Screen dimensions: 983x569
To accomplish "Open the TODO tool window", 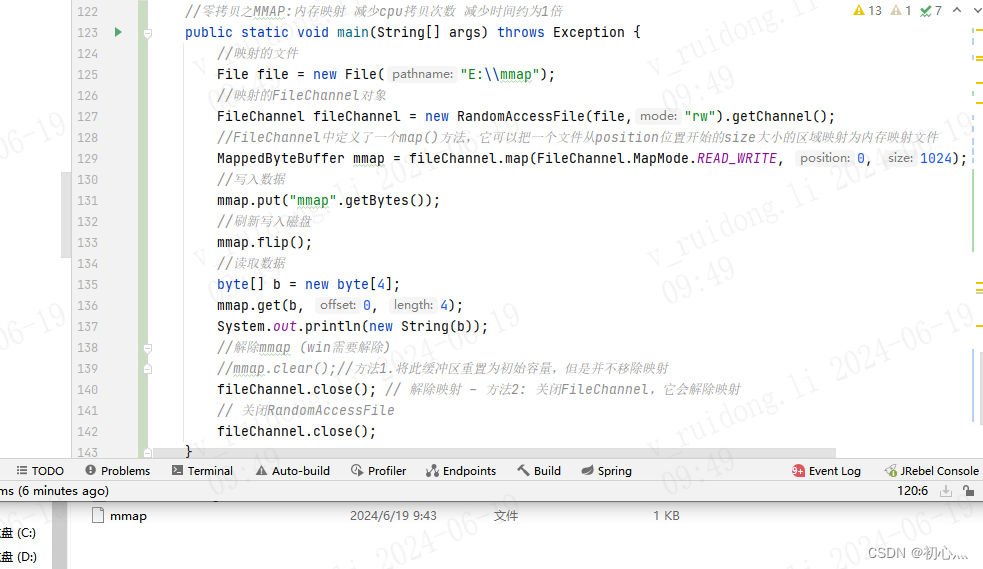I will pyautogui.click(x=40, y=471).
